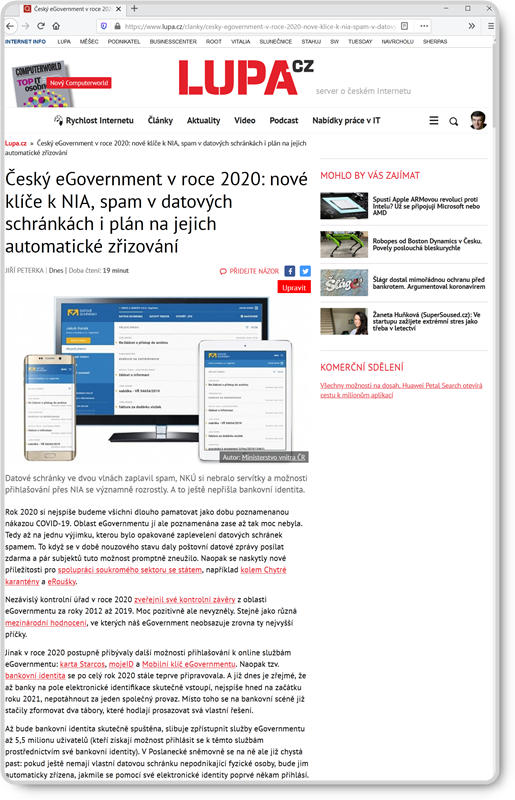
Task: Click Lupa.cz breadcrumb link
Action: click(x=16, y=143)
